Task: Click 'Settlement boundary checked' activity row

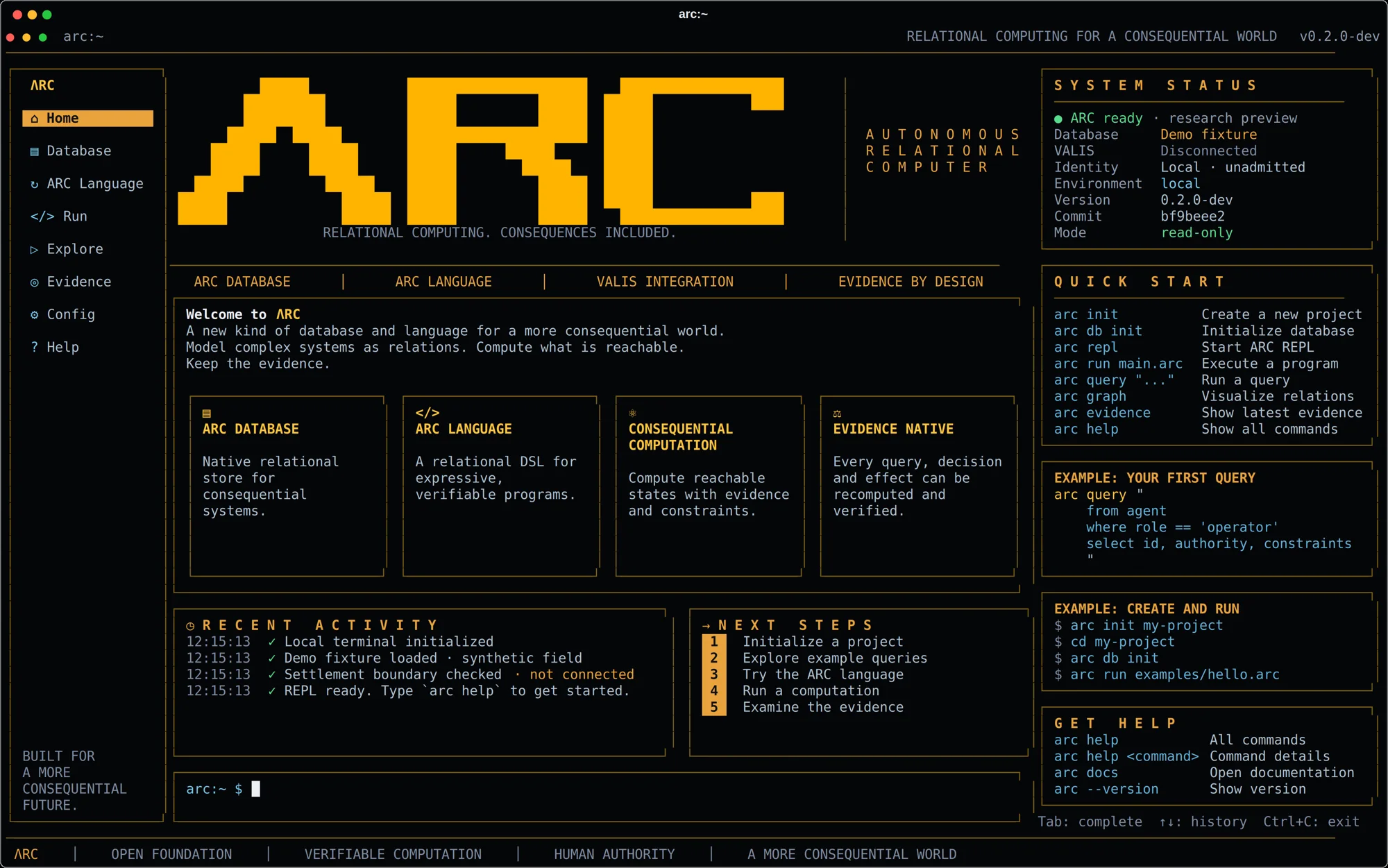Action: tap(410, 674)
